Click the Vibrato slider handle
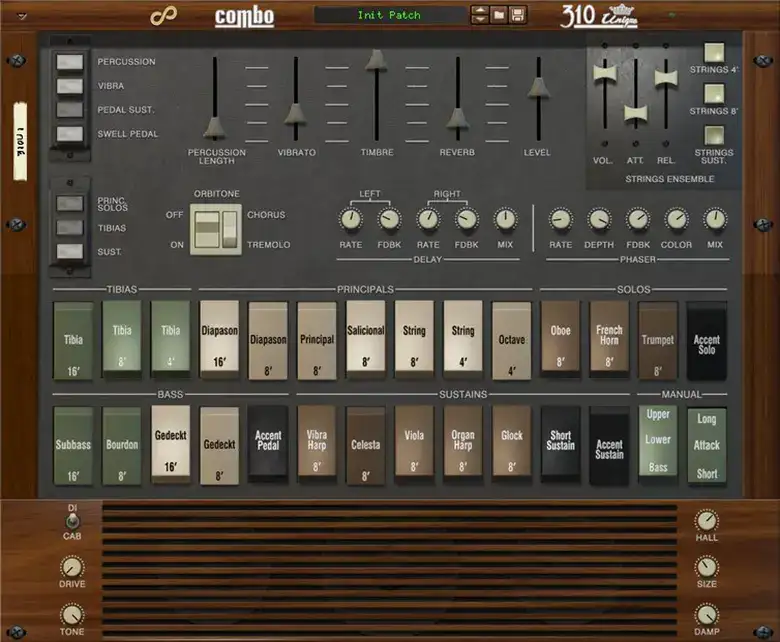 click(x=295, y=114)
